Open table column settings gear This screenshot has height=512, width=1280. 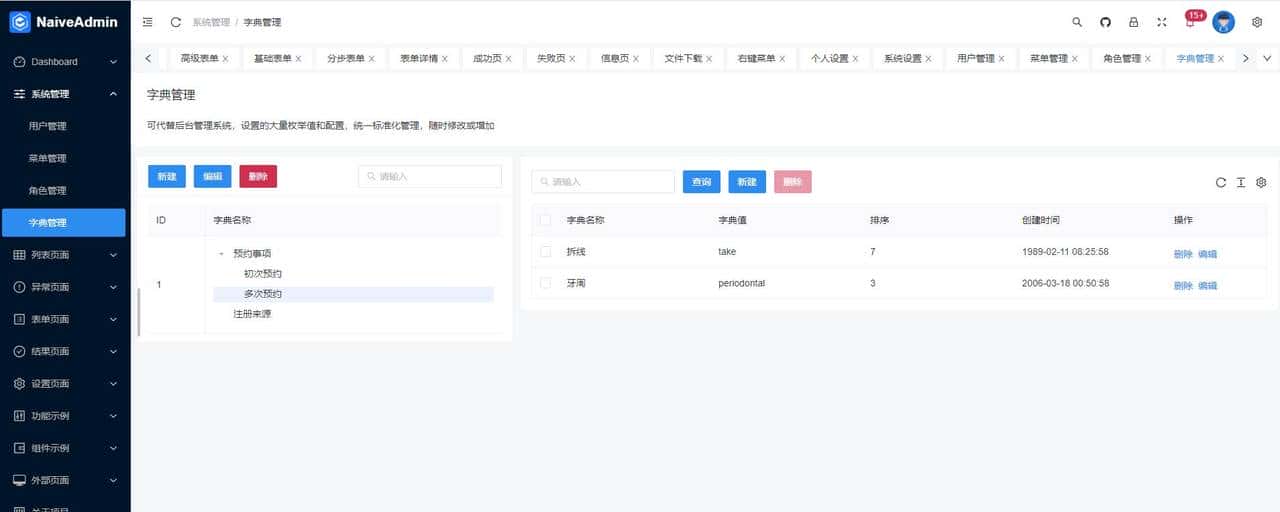coord(1261,182)
